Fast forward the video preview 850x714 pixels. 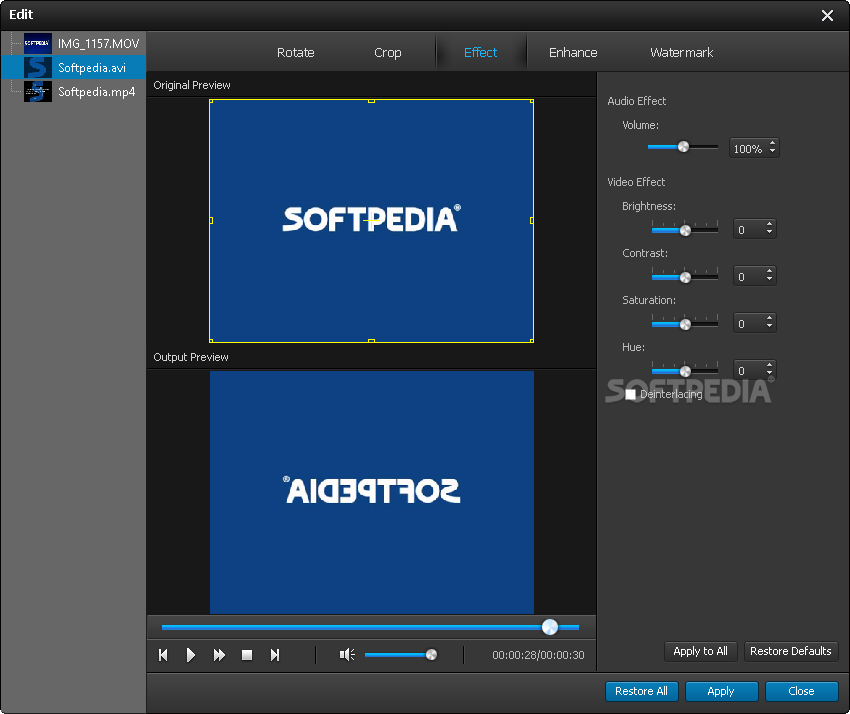(219, 655)
